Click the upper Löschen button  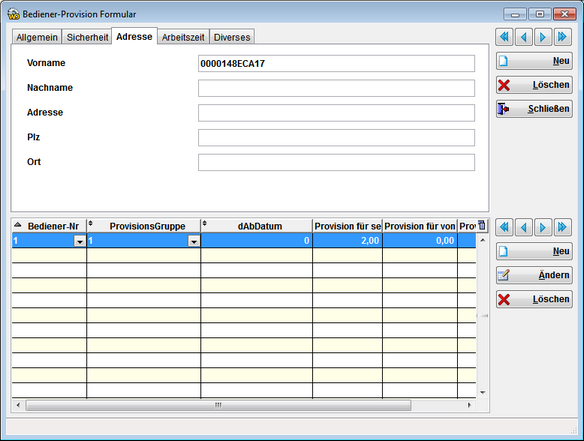pyautogui.click(x=534, y=85)
